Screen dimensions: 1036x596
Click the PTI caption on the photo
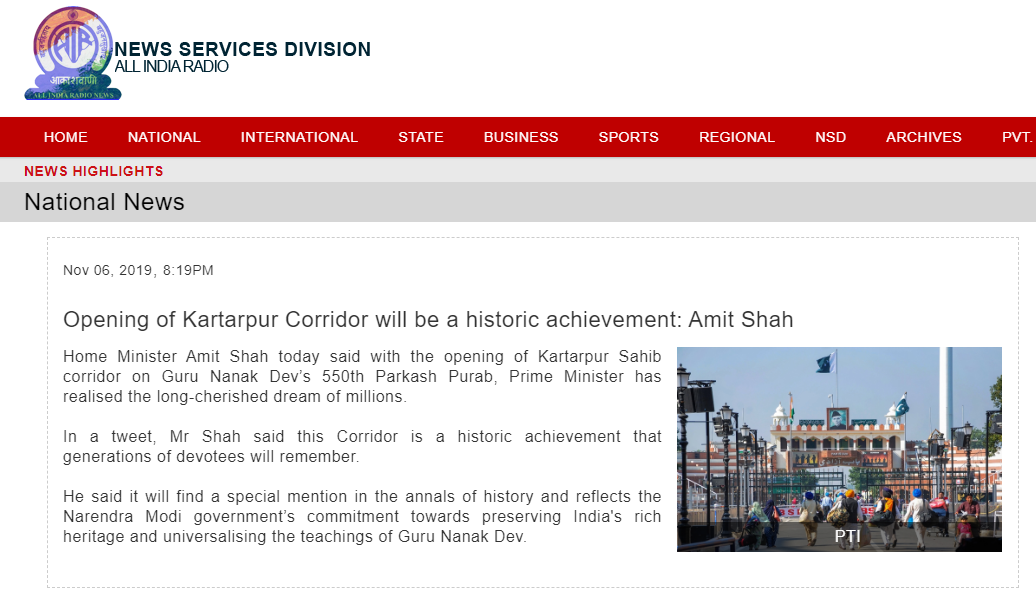847,536
